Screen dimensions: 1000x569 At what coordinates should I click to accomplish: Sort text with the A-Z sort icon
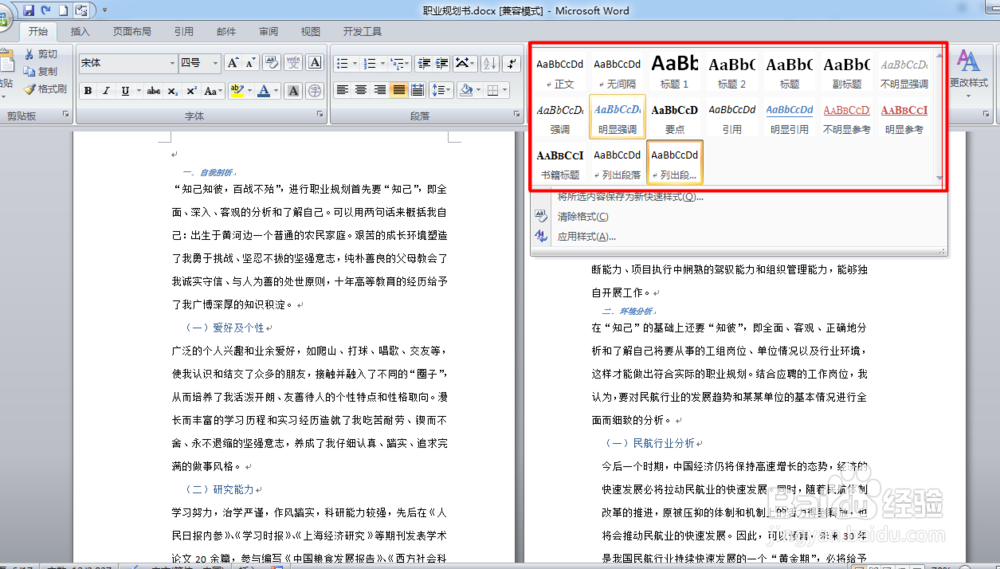click(490, 63)
